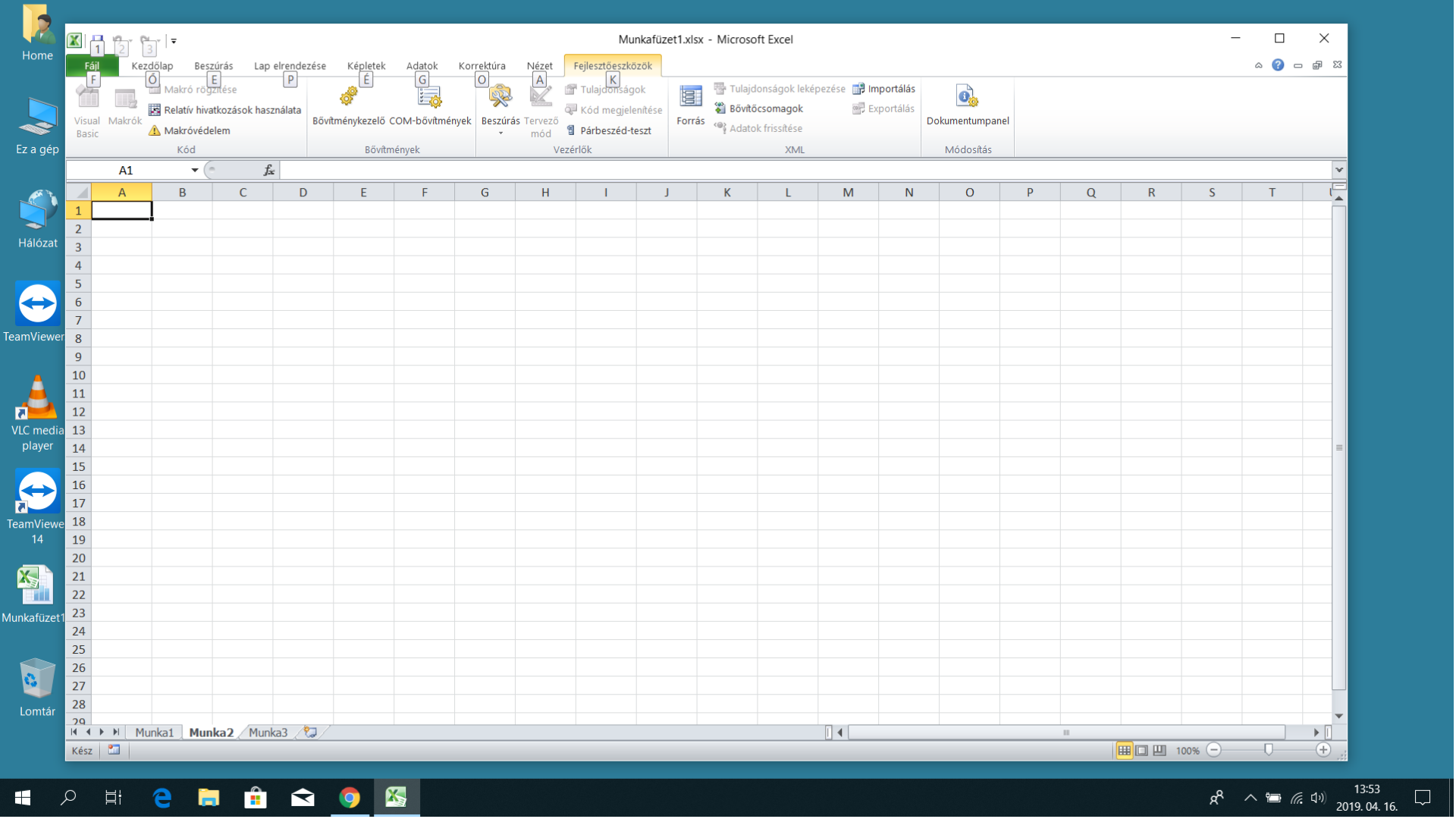Toggle Relatív hivatkozások használata

pyautogui.click(x=225, y=110)
